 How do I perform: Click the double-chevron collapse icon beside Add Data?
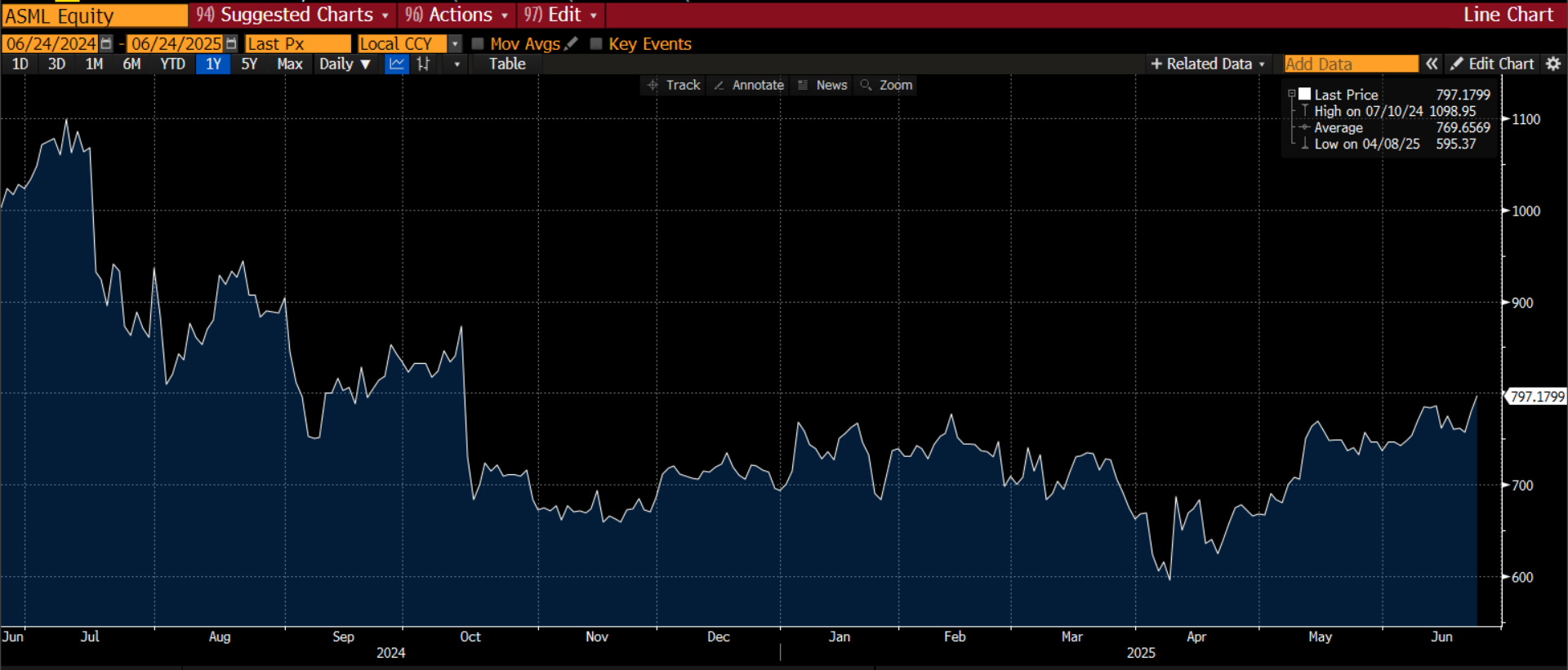point(1432,64)
